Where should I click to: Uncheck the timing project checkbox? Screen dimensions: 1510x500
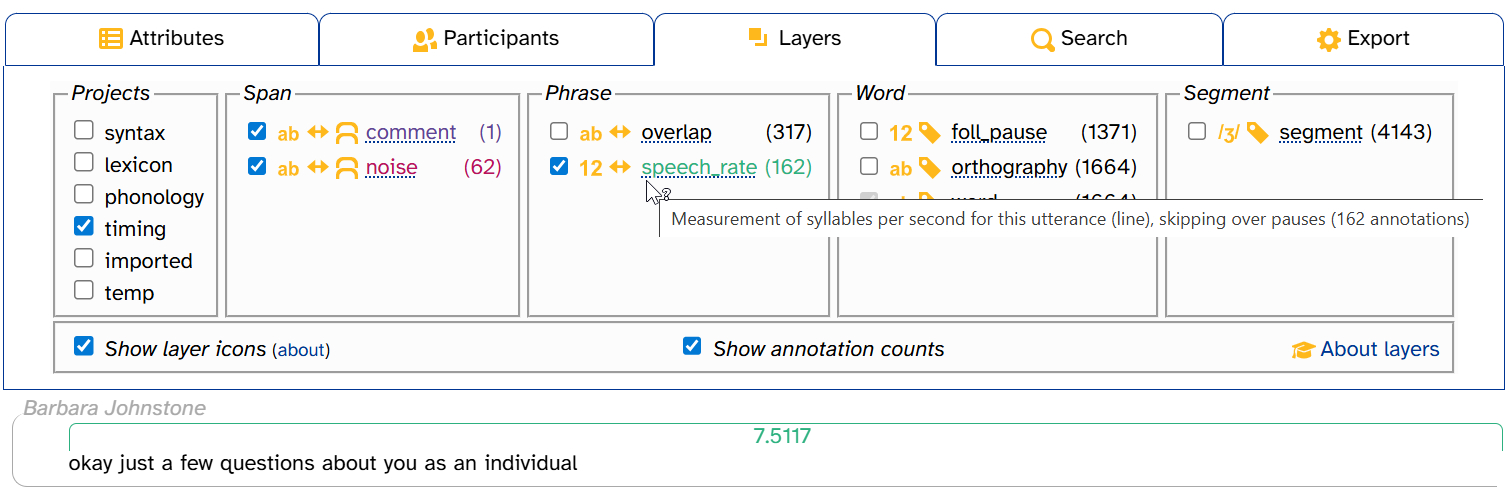[x=84, y=227]
